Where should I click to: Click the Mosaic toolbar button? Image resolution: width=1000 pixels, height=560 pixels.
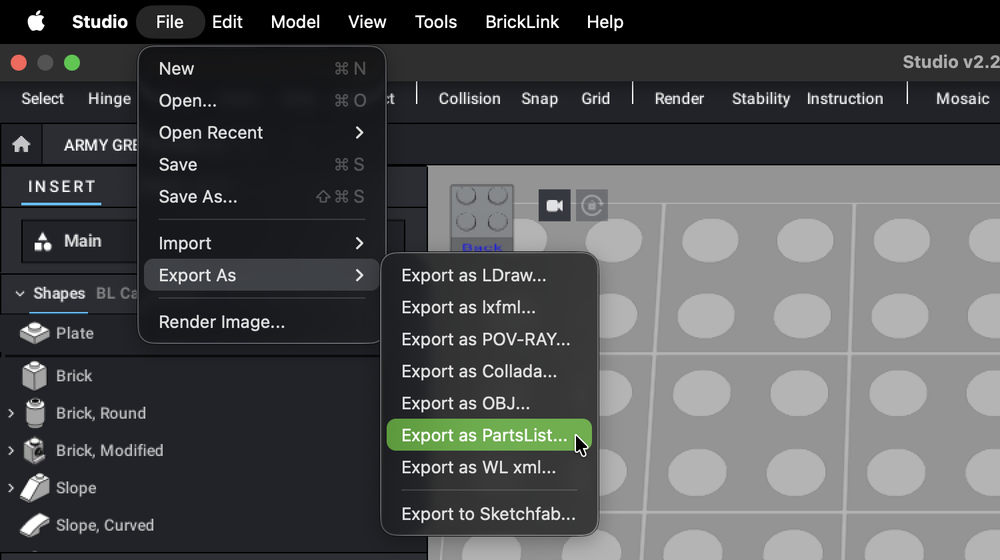coord(962,99)
